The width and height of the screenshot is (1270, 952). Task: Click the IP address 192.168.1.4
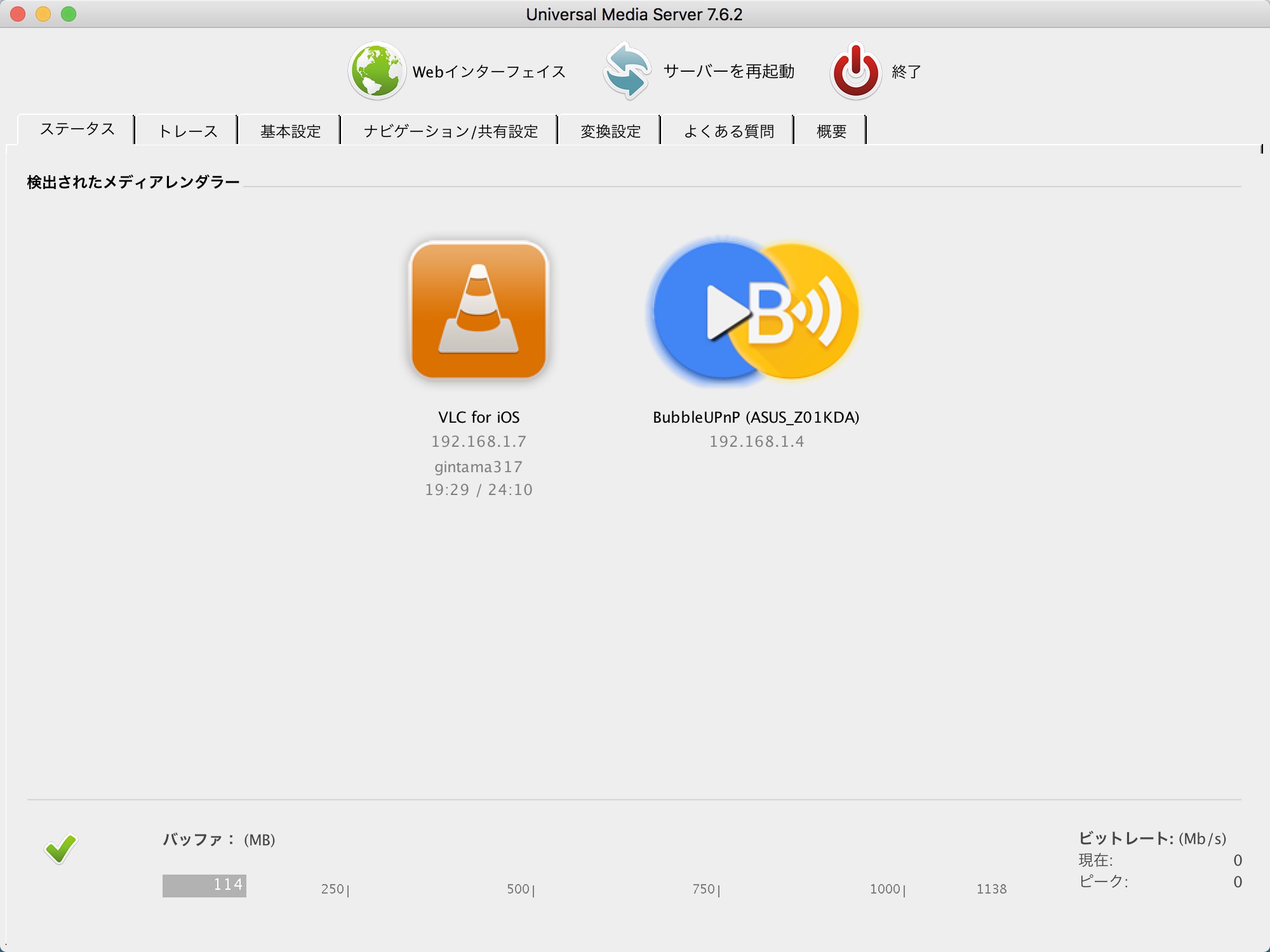point(756,441)
